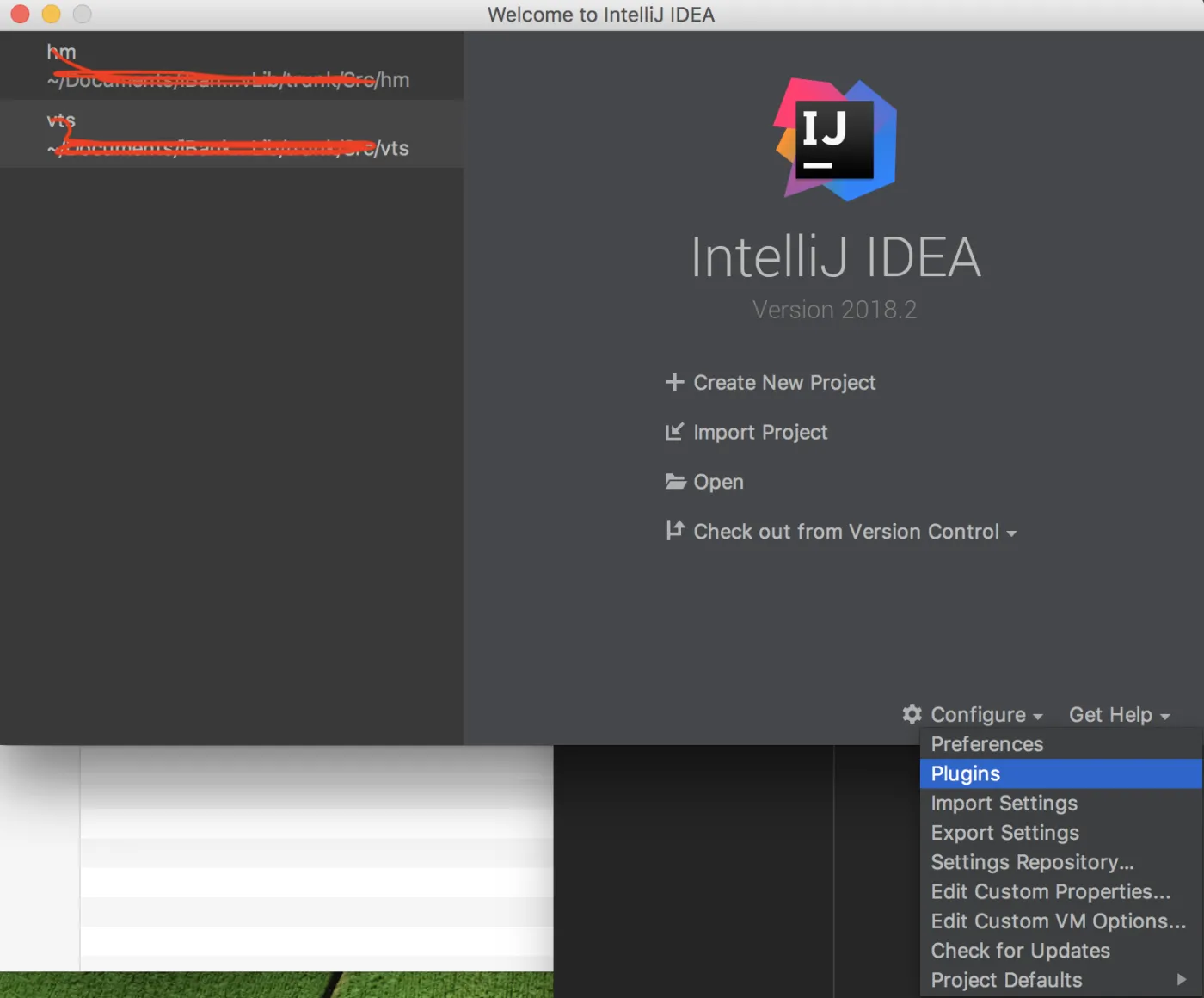This screenshot has height=998, width=1204.
Task: Open the Configure dropdown
Action: click(986, 715)
